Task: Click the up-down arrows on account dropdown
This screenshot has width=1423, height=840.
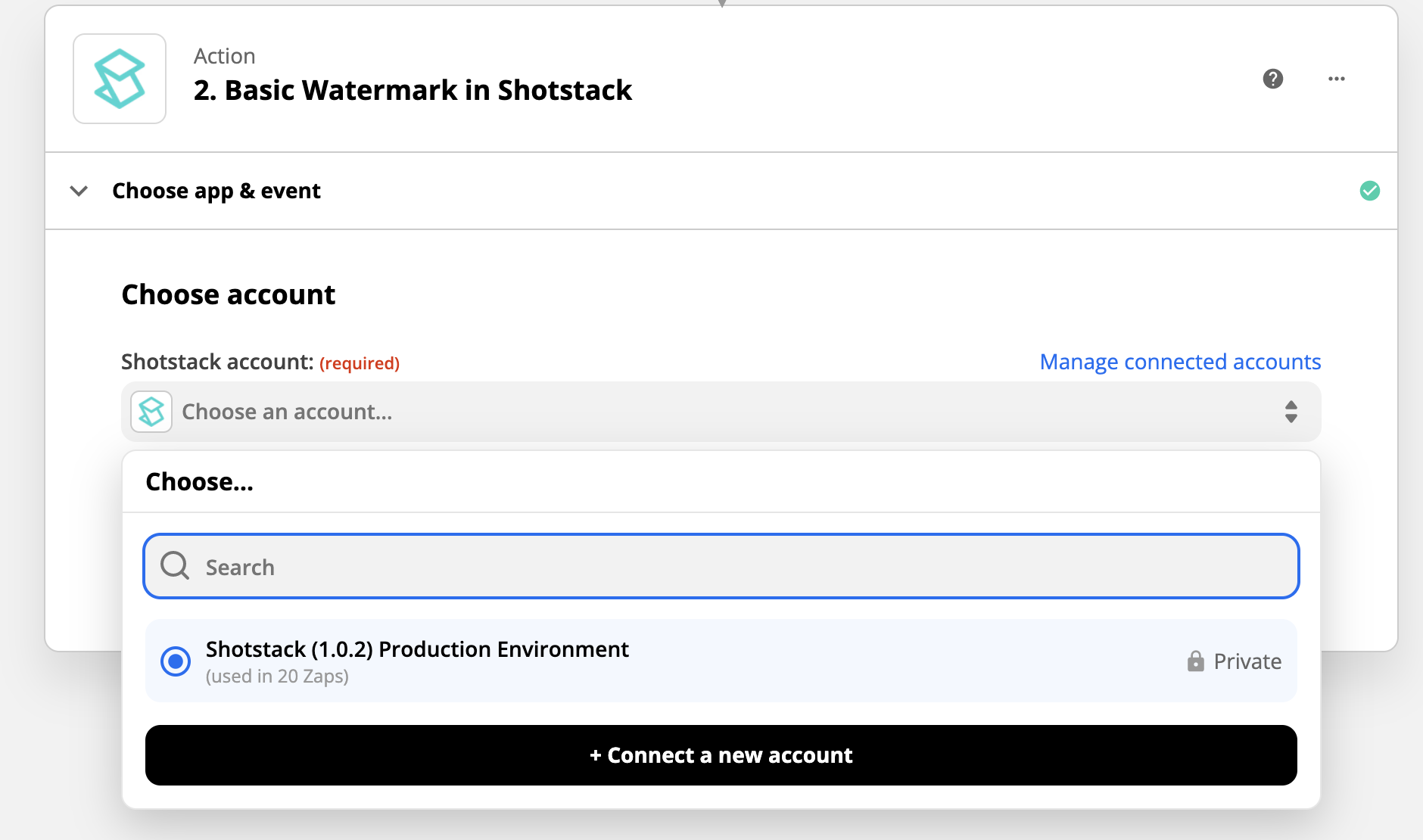Action: click(1291, 412)
